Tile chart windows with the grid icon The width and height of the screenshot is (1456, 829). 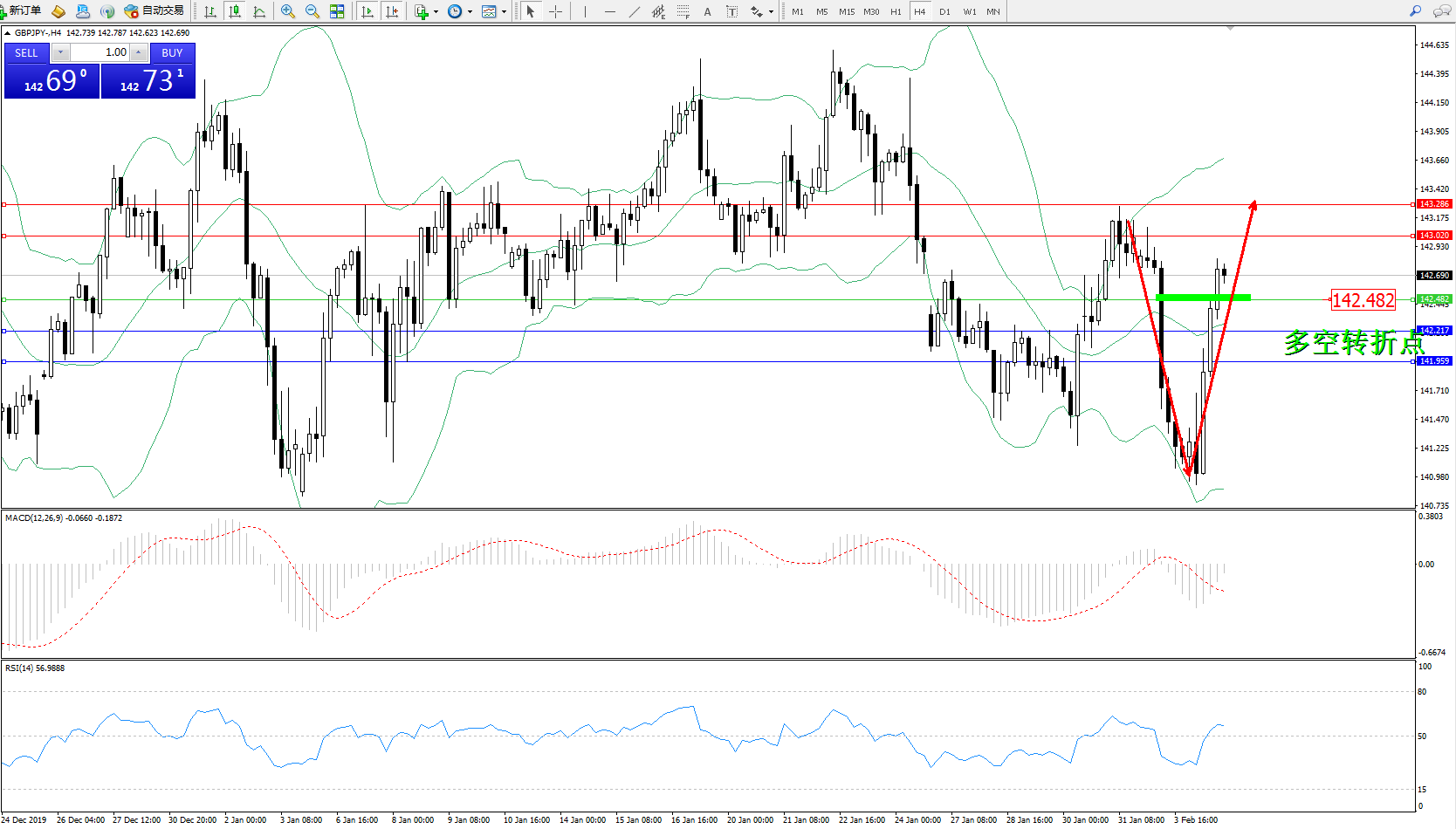click(337, 11)
